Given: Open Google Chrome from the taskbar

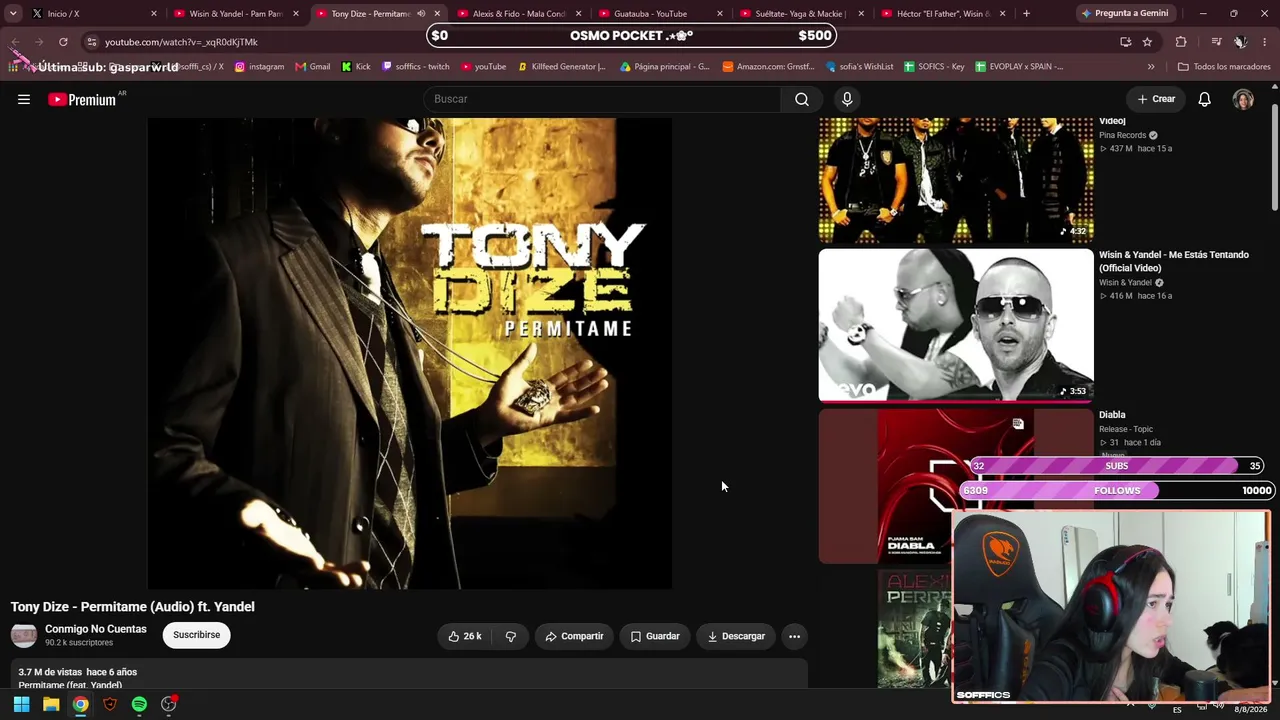Looking at the screenshot, I should click(x=80, y=704).
